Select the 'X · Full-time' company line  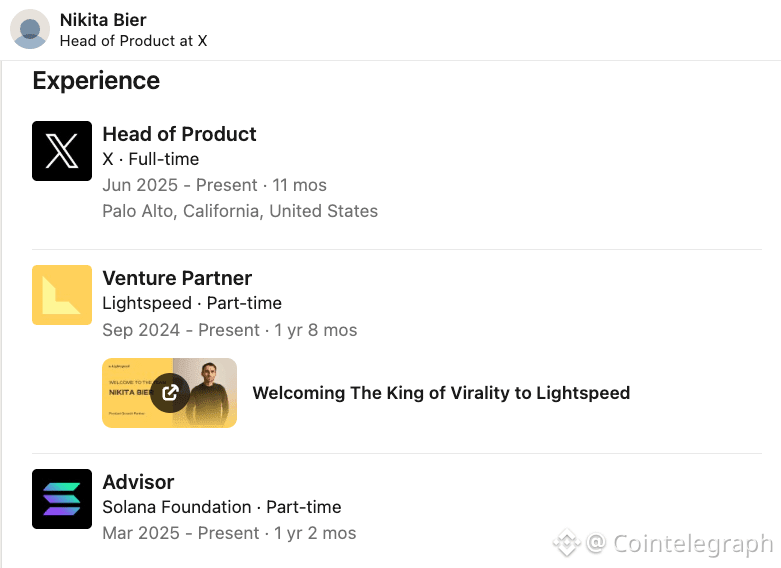coord(151,159)
